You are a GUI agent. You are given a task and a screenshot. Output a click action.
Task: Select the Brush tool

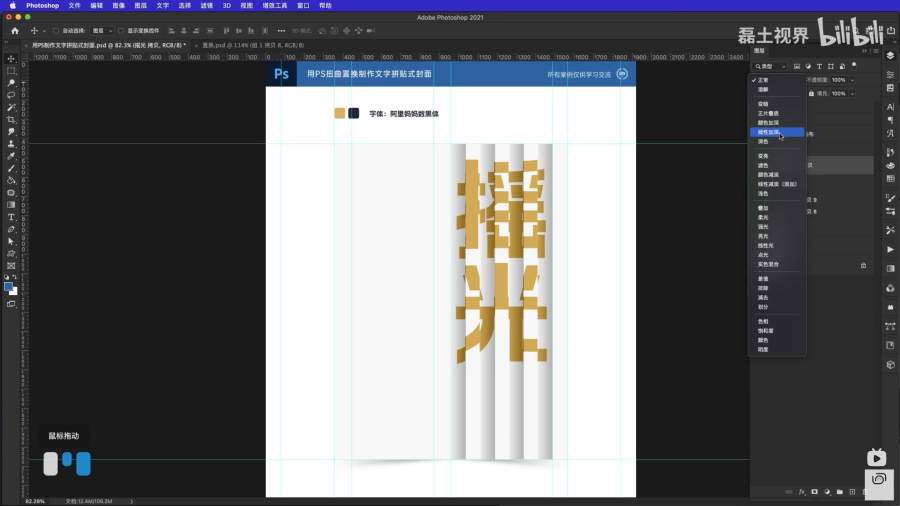click(11, 168)
